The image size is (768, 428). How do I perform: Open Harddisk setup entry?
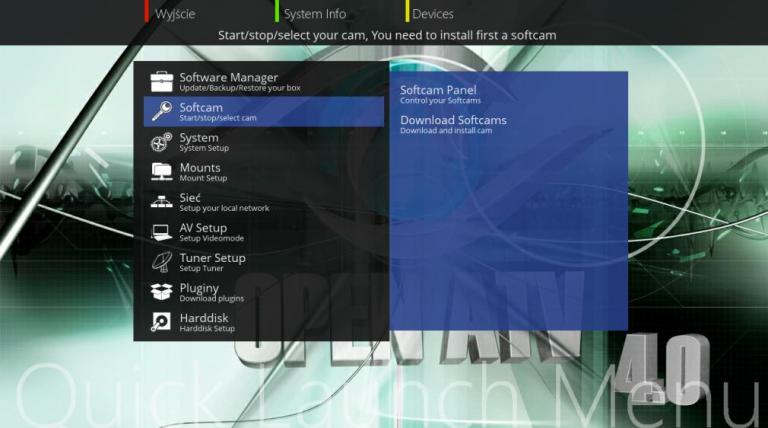coord(264,322)
